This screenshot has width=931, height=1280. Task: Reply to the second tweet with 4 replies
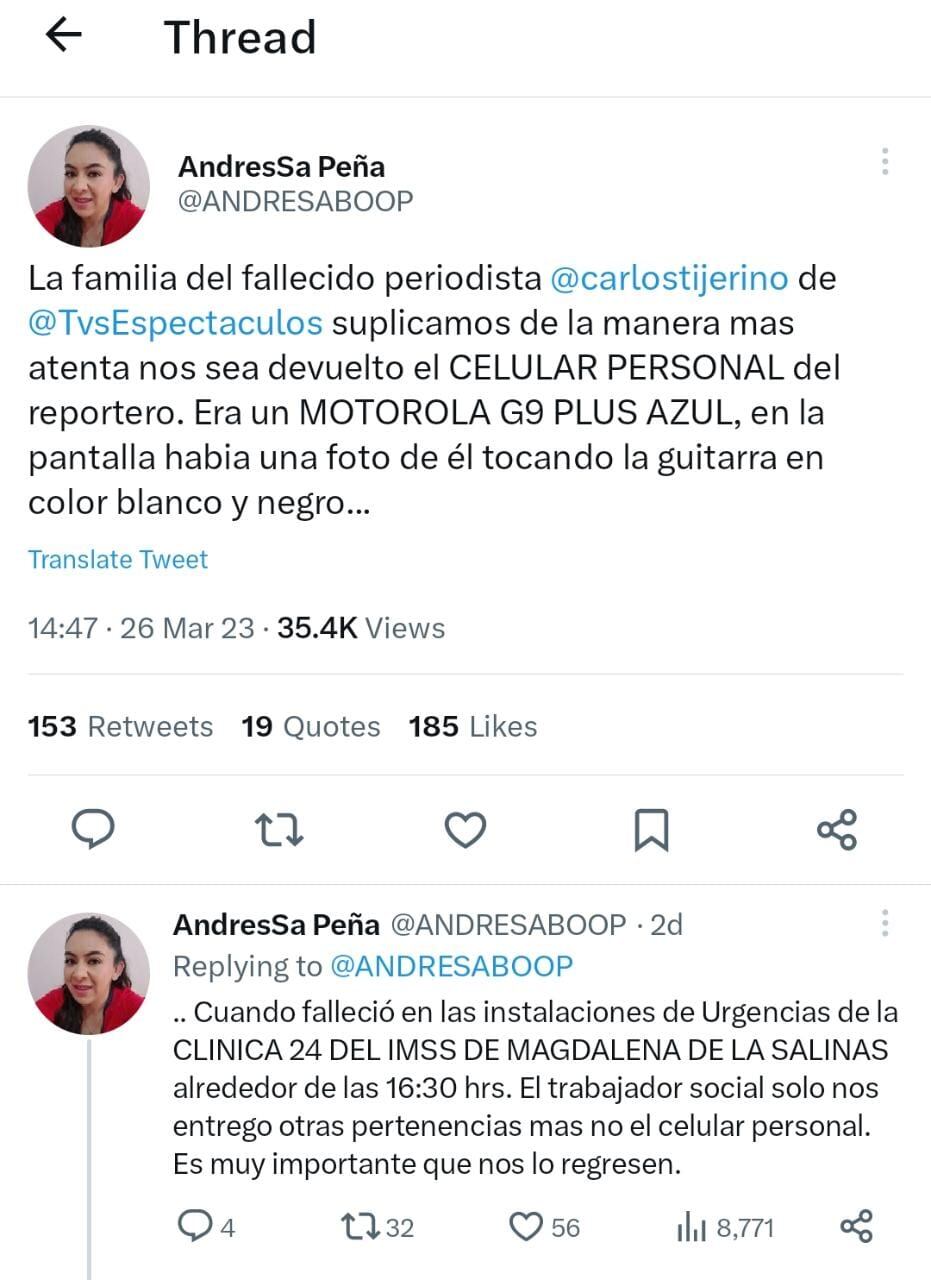(x=207, y=1226)
